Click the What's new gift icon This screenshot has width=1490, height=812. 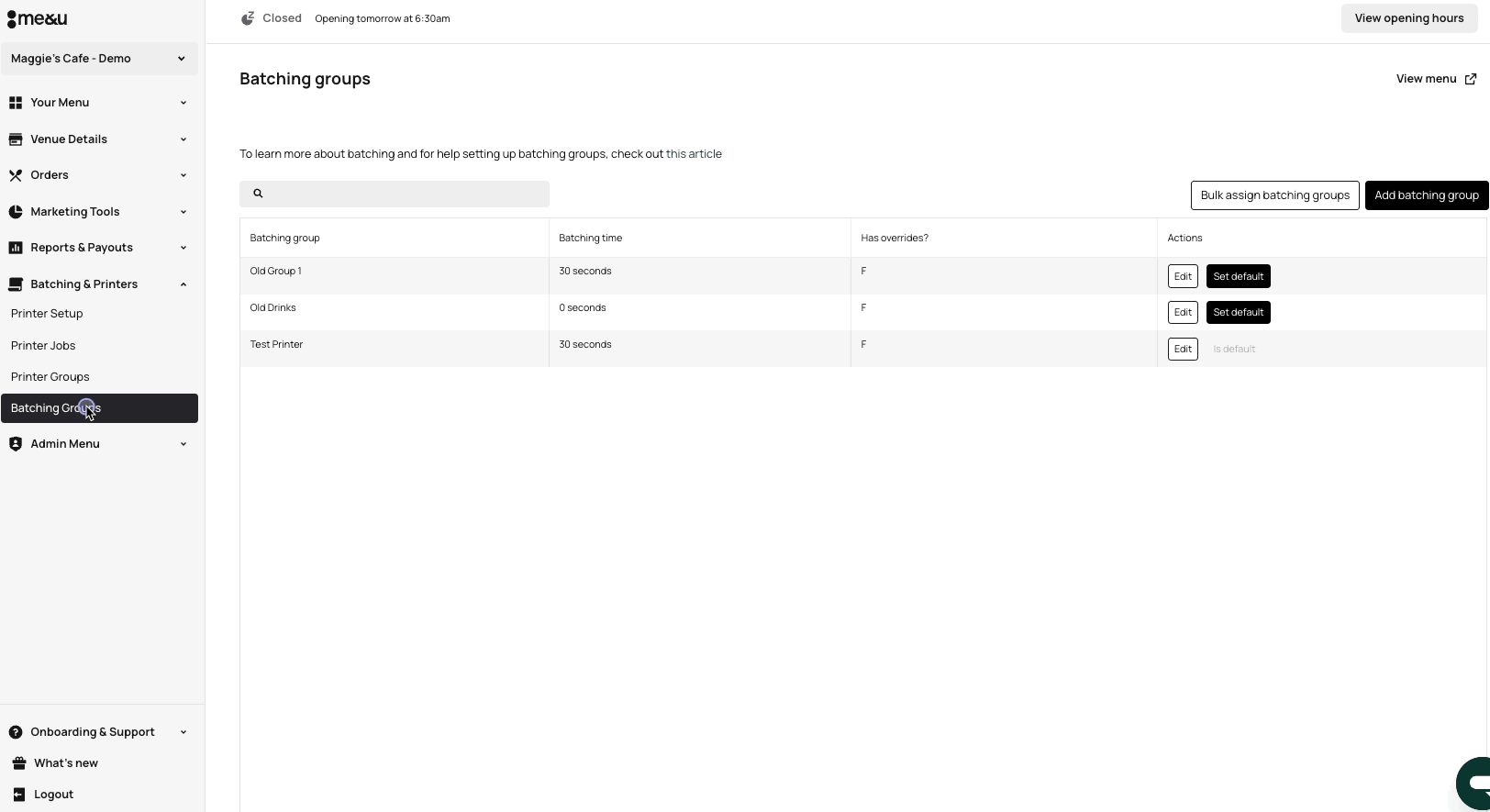[x=19, y=763]
